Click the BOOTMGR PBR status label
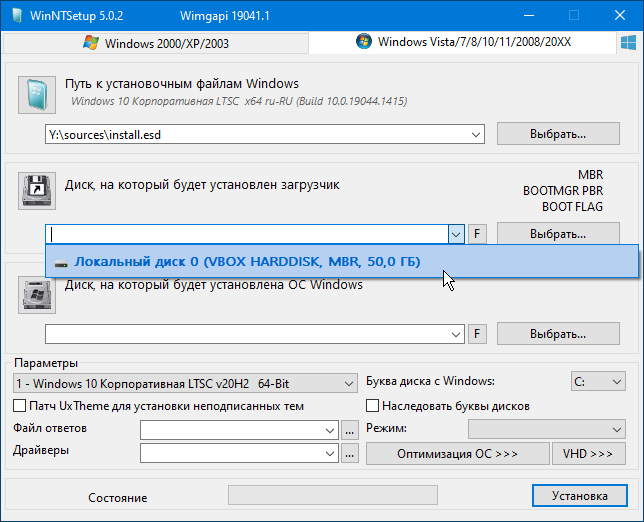This screenshot has width=644, height=522. coord(563,191)
